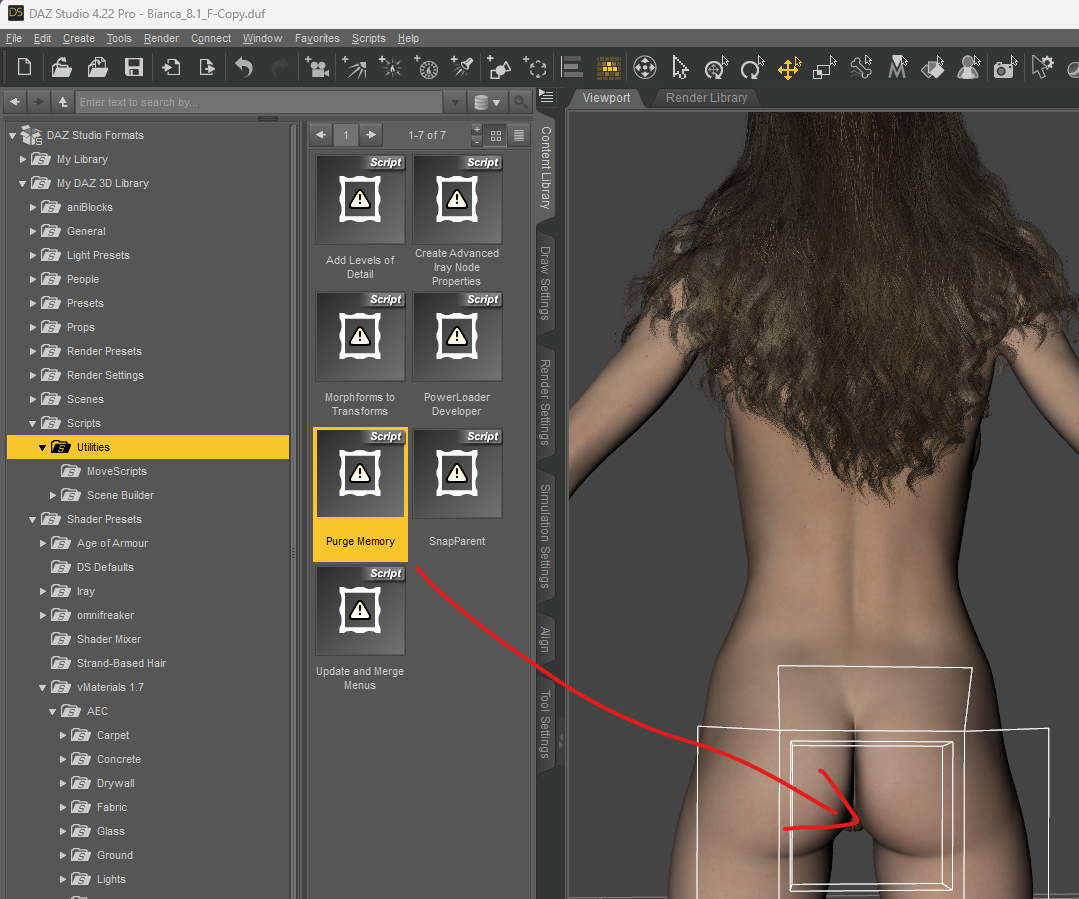This screenshot has width=1079, height=899.
Task: Open search history dropdown
Action: (455, 103)
